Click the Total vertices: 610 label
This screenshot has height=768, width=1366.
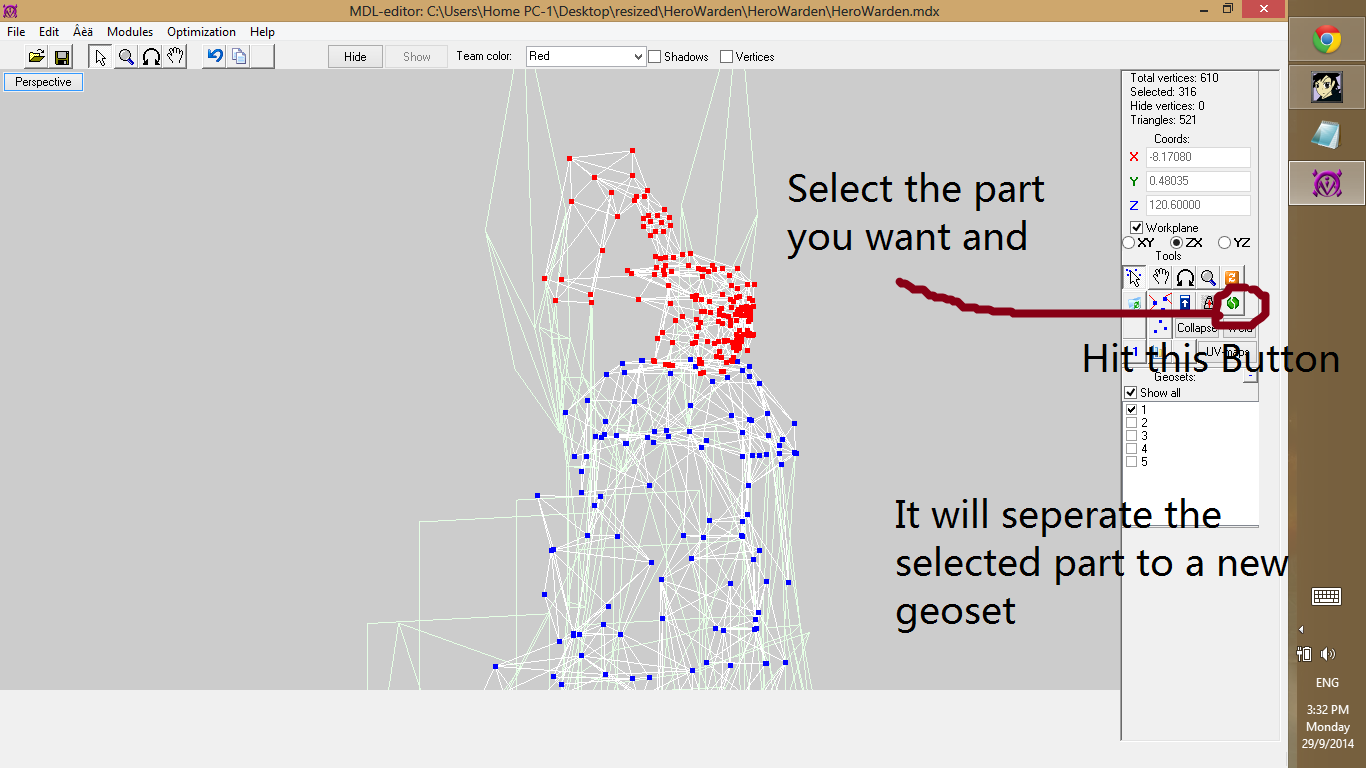click(1174, 78)
